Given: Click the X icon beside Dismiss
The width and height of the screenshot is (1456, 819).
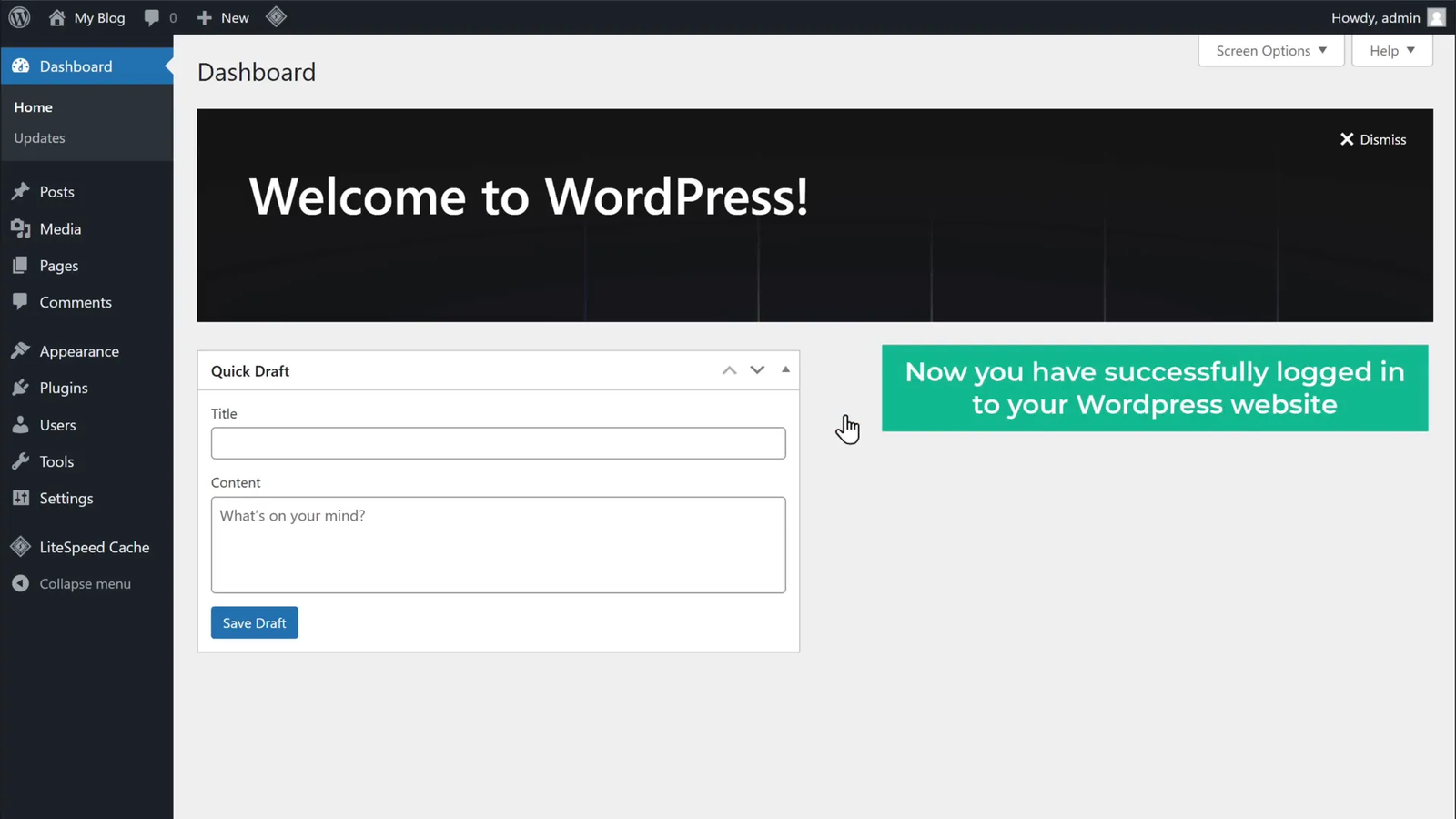Looking at the screenshot, I should (1347, 139).
